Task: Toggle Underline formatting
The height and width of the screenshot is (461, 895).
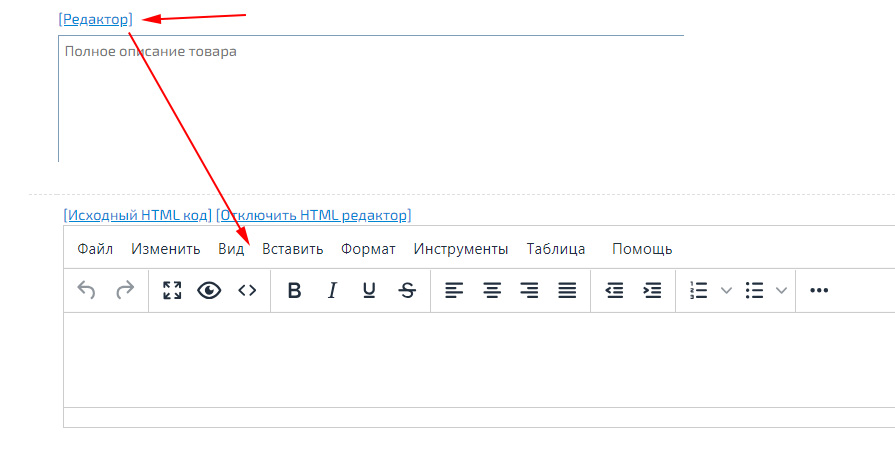Action: (369, 290)
